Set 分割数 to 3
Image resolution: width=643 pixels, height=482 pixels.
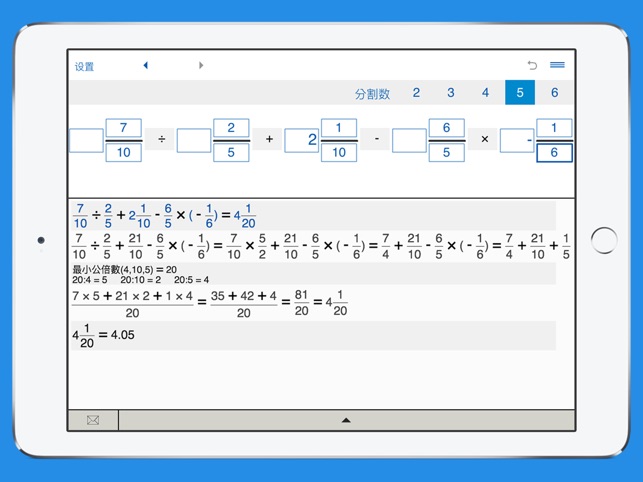coord(451,93)
